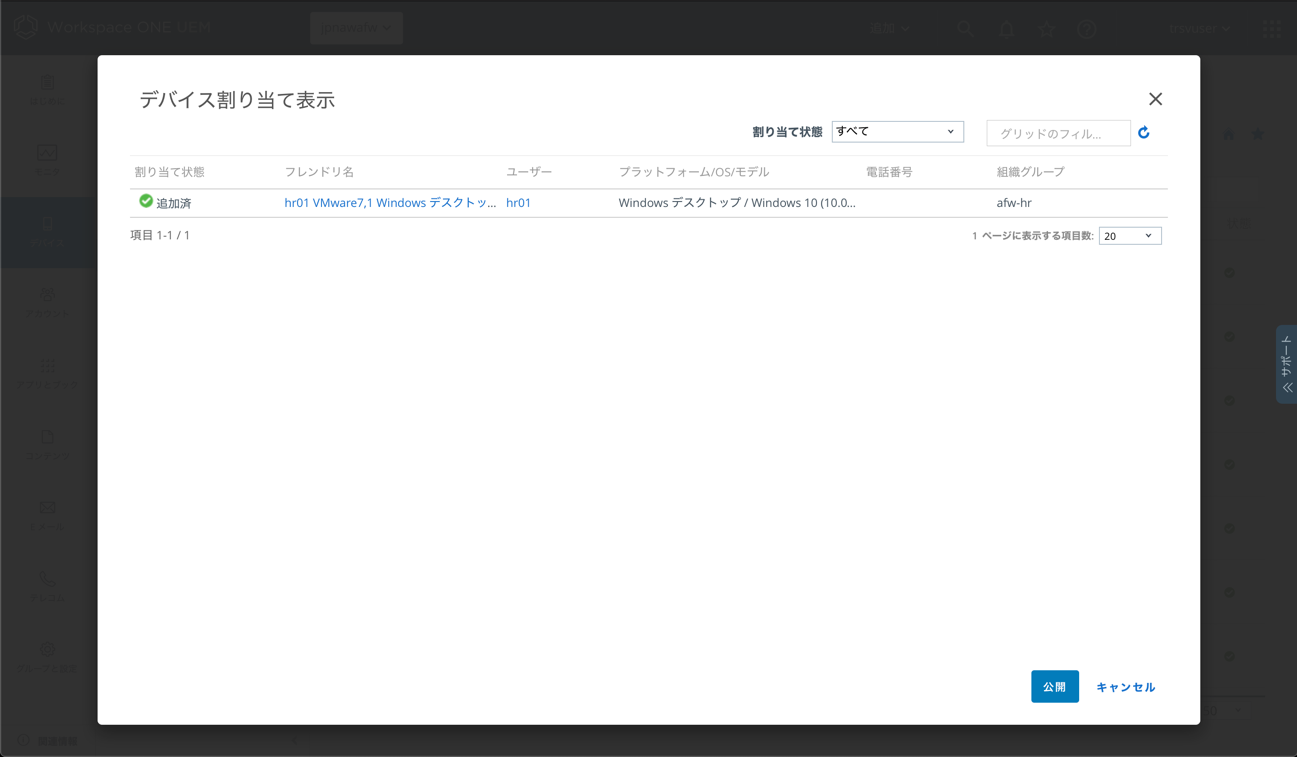The image size is (1297, 757).
Task: Sort by the 電話番号 column header
Action: pyautogui.click(x=889, y=172)
